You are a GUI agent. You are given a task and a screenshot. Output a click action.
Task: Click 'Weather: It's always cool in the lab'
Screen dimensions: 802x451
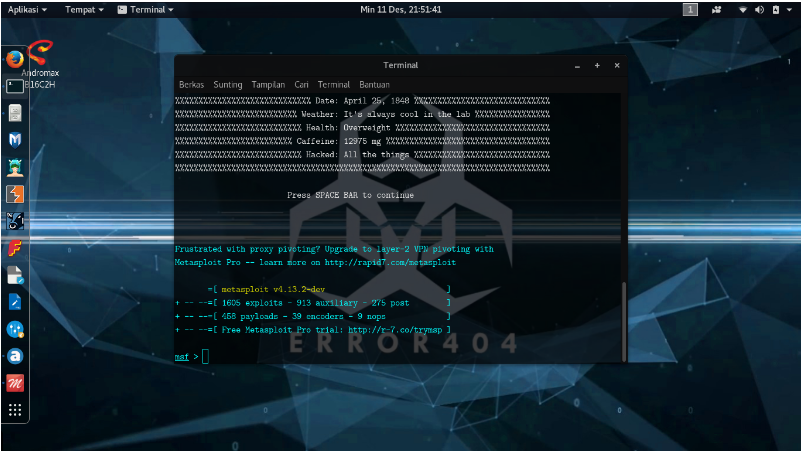[x=386, y=114]
